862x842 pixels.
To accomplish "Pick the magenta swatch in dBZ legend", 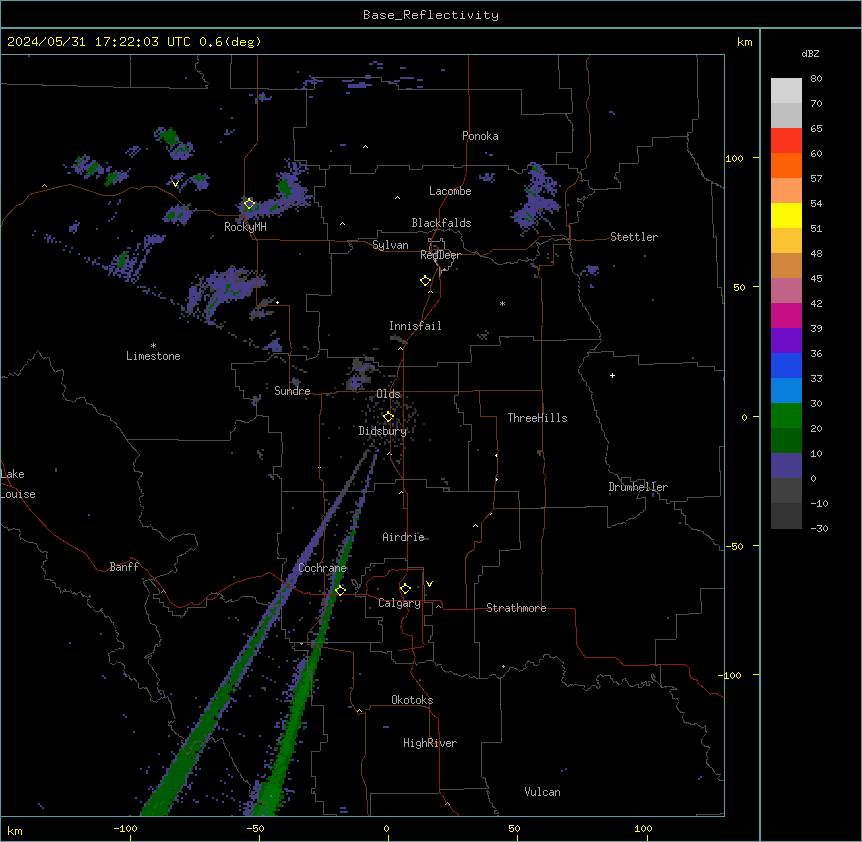I will 786,315.
